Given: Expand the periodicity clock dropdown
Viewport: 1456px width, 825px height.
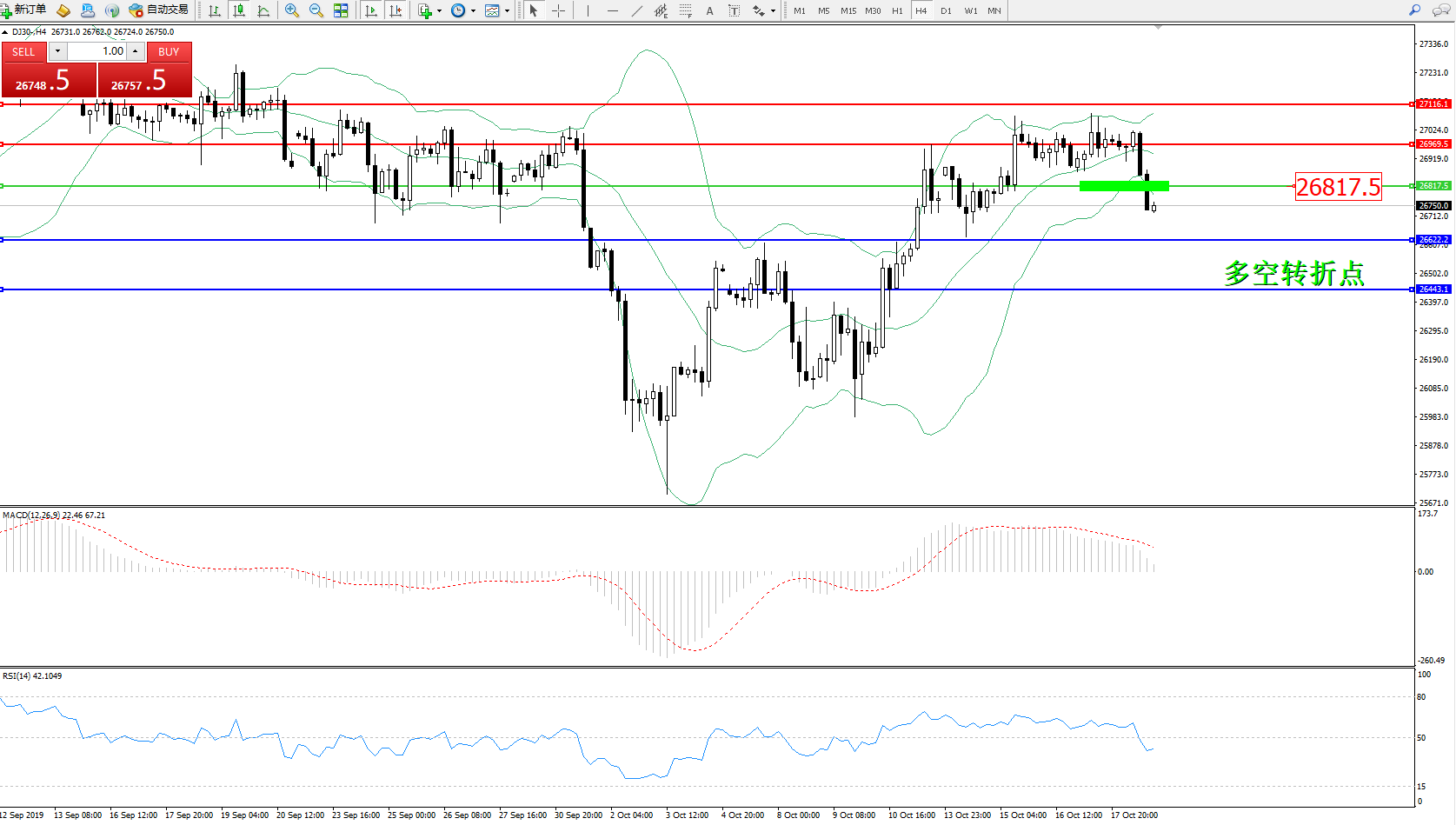Looking at the screenshot, I should 473,11.
